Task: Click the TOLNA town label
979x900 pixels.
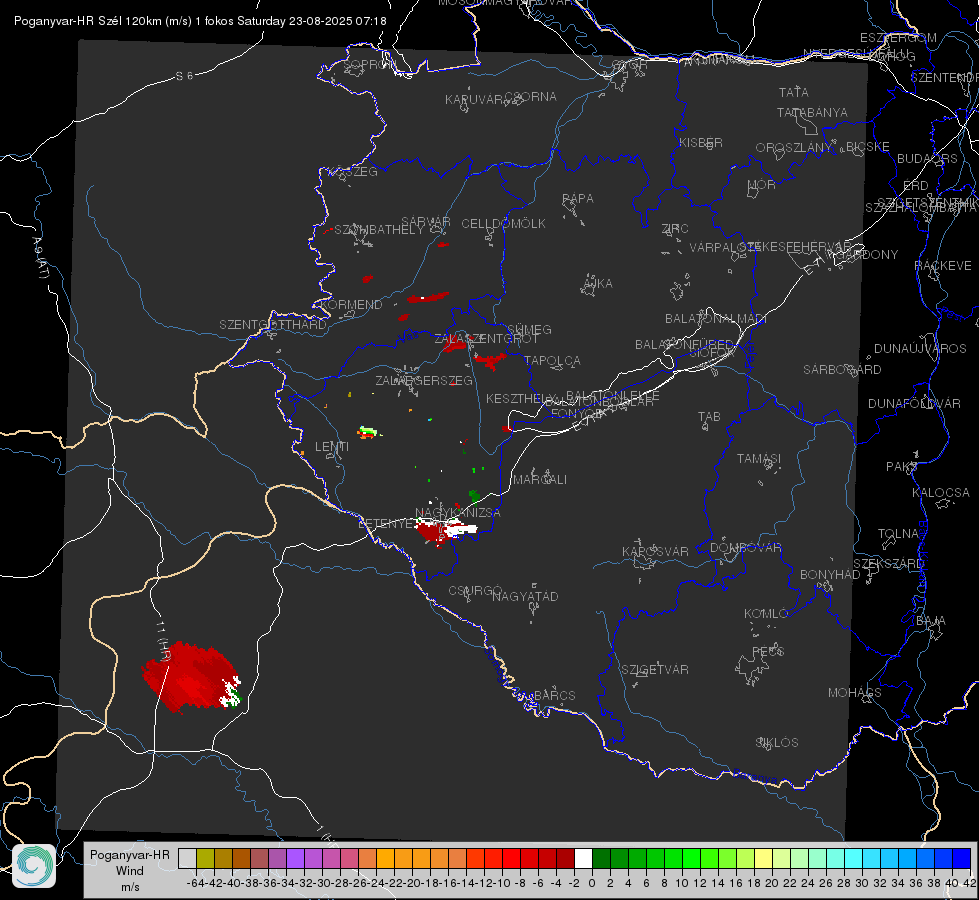Action: tap(898, 534)
